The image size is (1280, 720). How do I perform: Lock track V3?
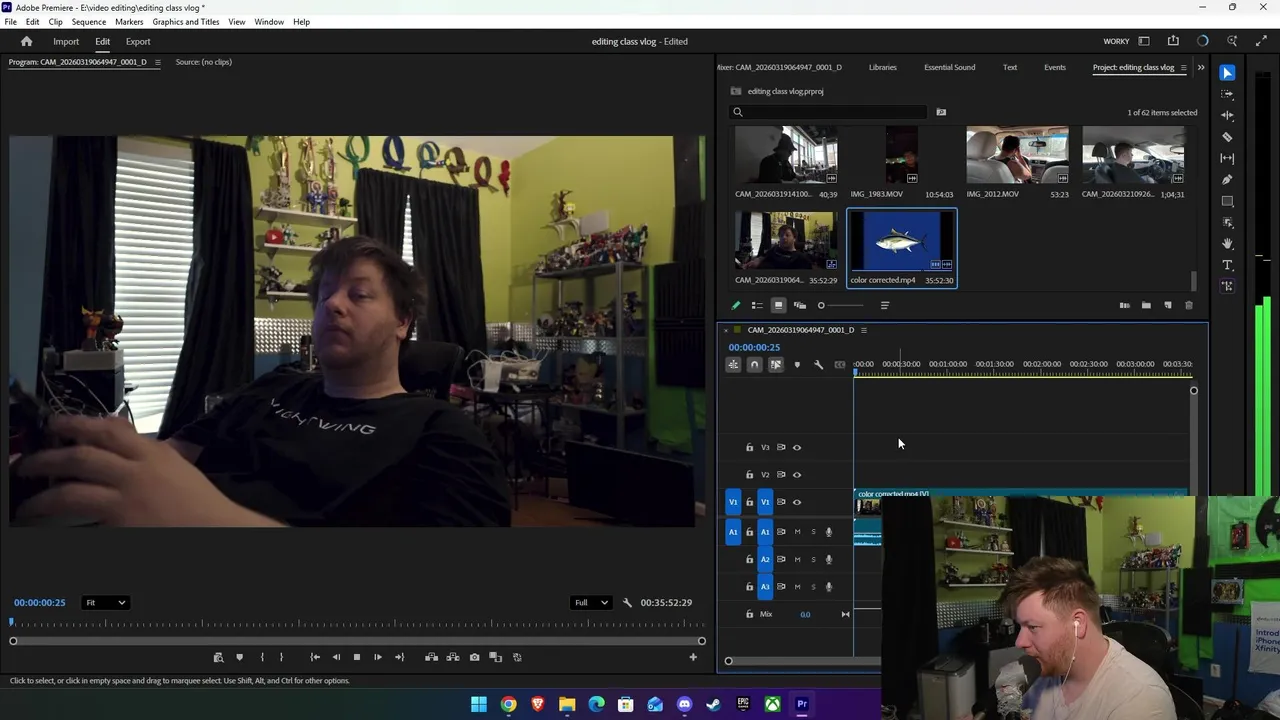pyautogui.click(x=749, y=447)
